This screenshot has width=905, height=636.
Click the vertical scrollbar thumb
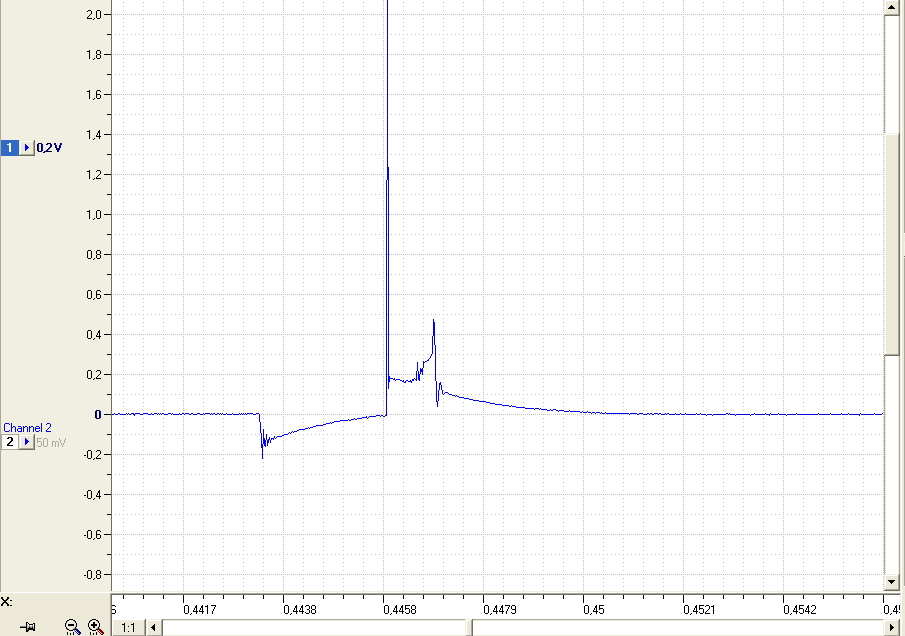pyautogui.click(x=891, y=245)
